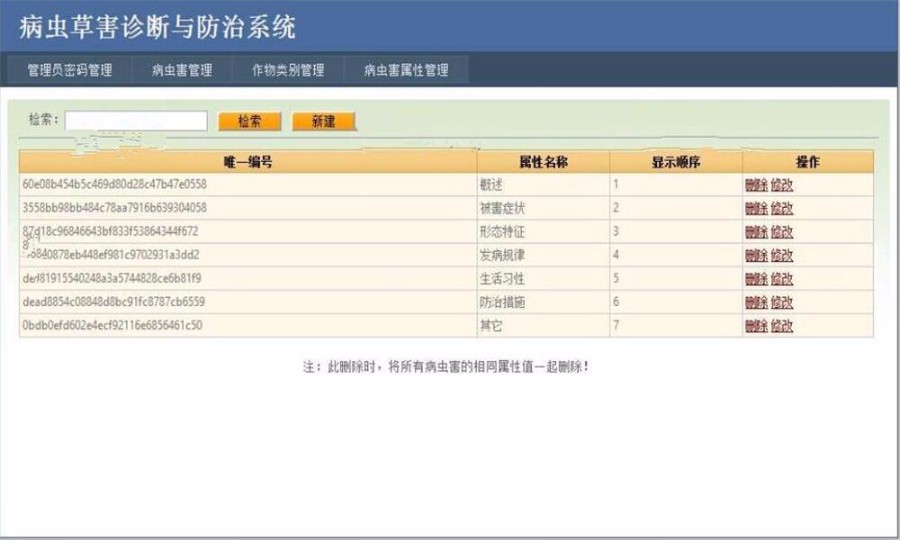Screen dimensions: 900x540
Task: Open 作物类别管理 menu tab
Action: click(x=288, y=70)
